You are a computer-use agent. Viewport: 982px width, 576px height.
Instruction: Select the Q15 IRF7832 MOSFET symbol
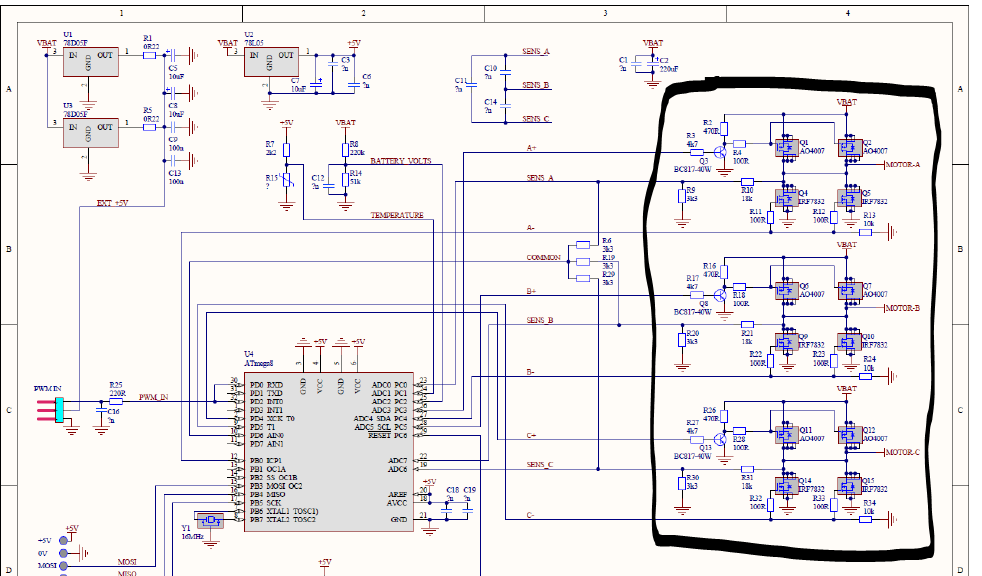pyautogui.click(x=850, y=486)
